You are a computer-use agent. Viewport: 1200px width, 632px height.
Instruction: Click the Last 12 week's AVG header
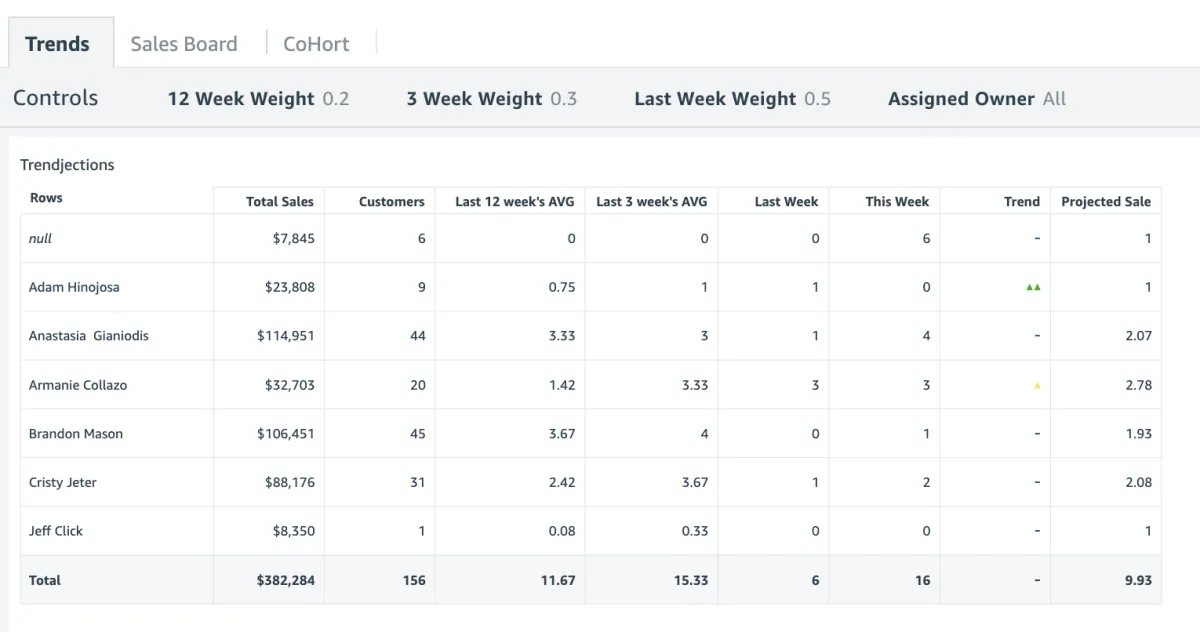[x=514, y=202]
